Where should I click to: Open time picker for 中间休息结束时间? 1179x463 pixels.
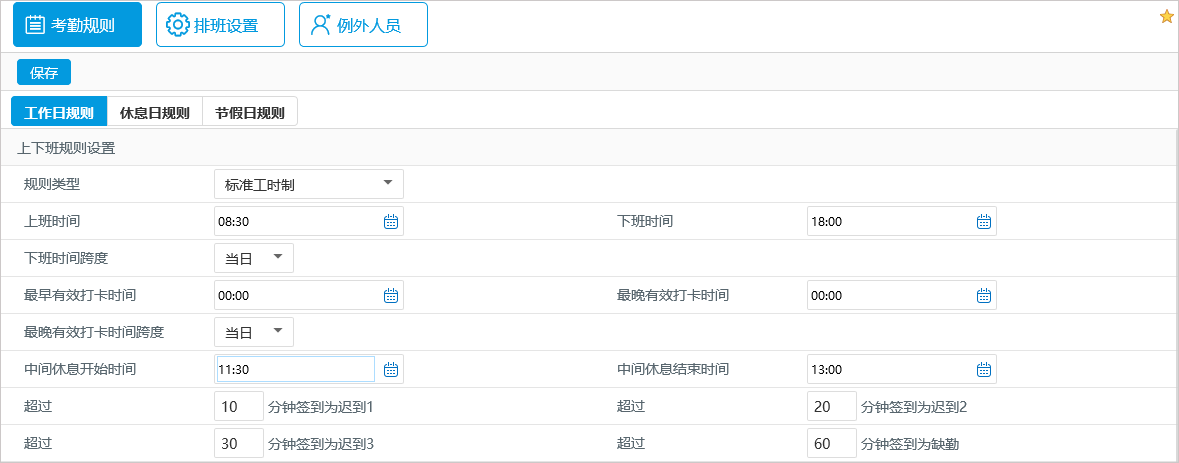(x=984, y=370)
